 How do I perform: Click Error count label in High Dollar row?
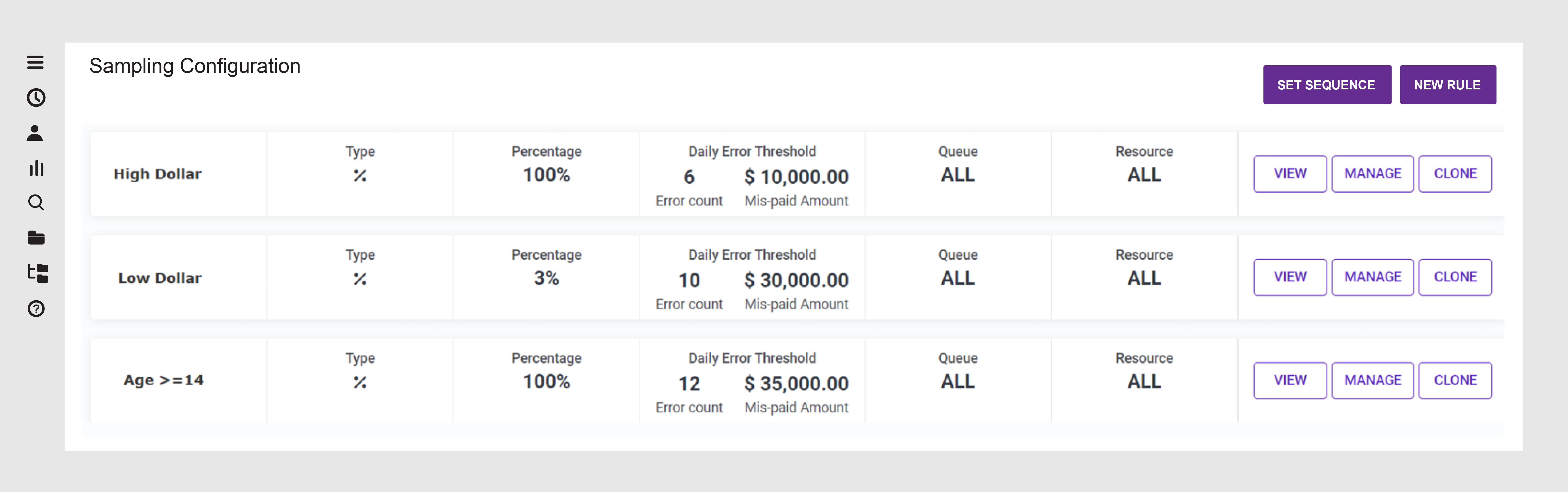point(689,201)
